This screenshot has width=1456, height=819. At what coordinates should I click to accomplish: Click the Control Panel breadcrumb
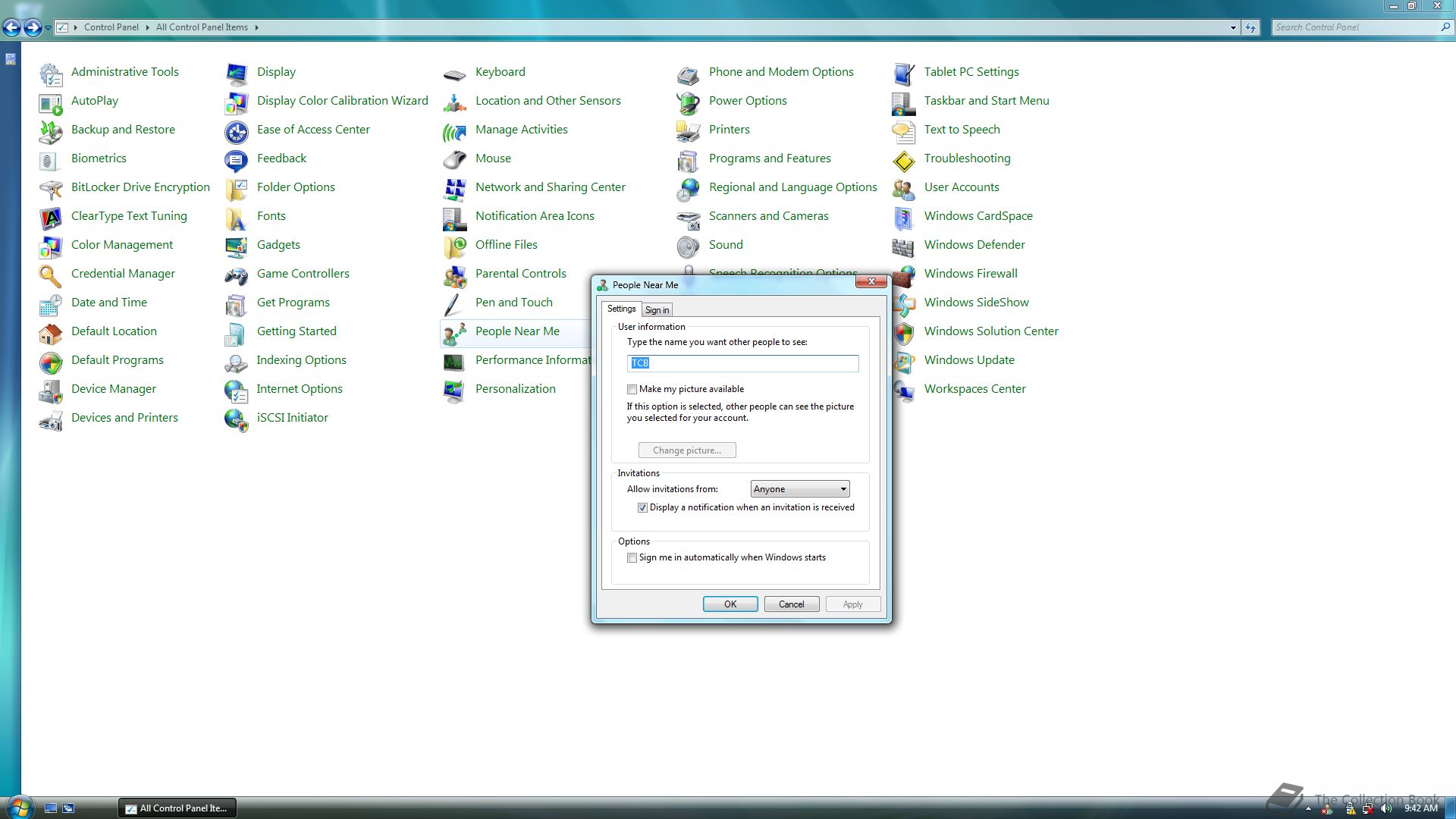click(111, 27)
